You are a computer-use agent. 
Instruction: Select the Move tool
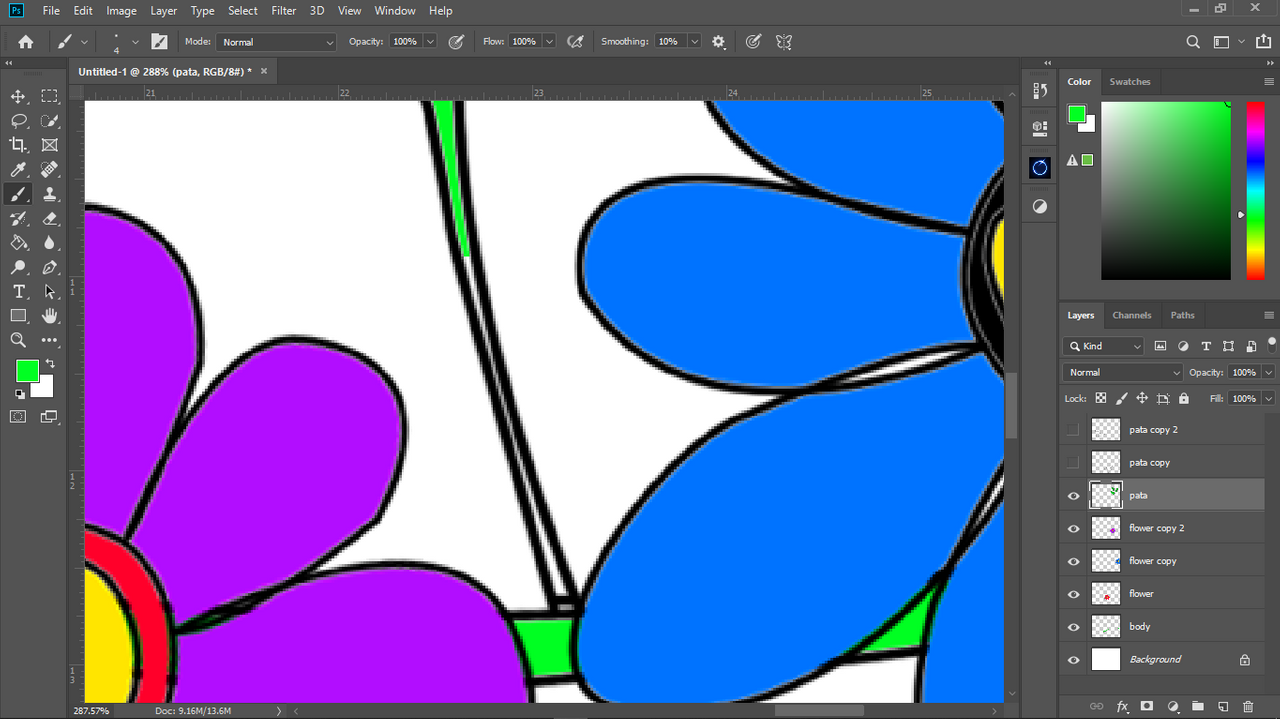18,96
